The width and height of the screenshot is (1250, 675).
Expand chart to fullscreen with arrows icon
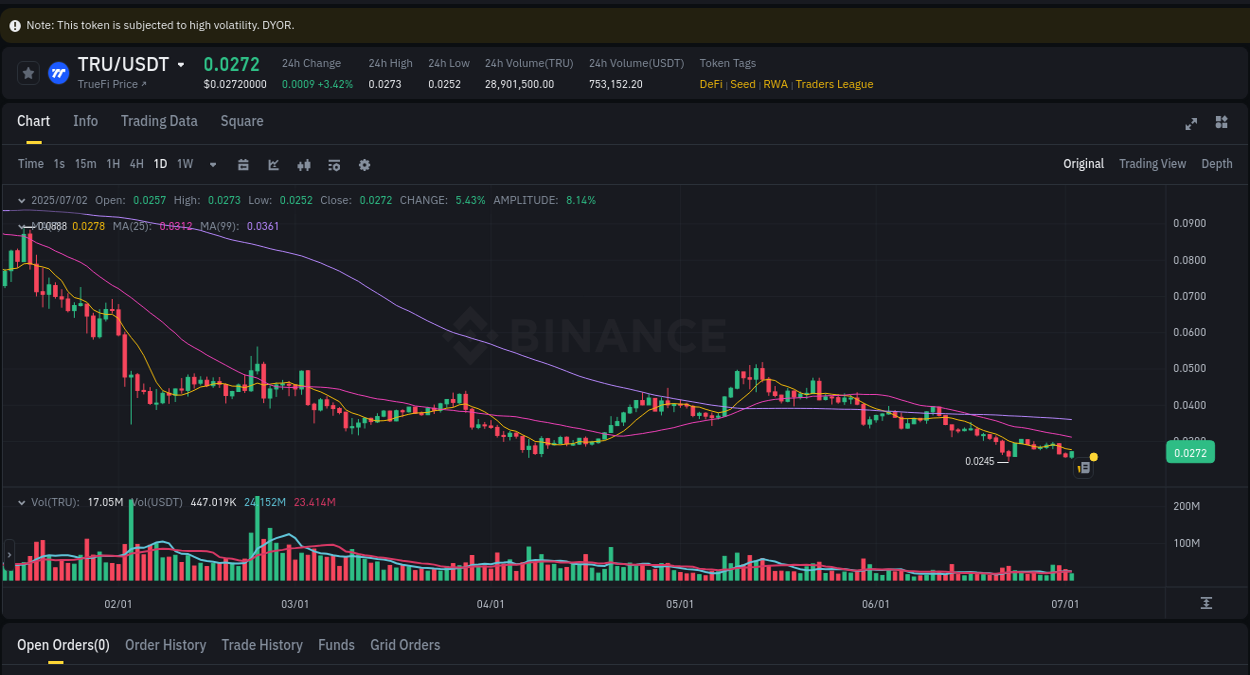[x=1191, y=123]
